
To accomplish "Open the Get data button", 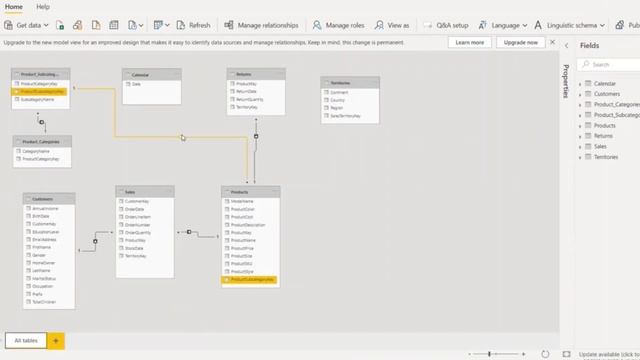I will (25, 25).
